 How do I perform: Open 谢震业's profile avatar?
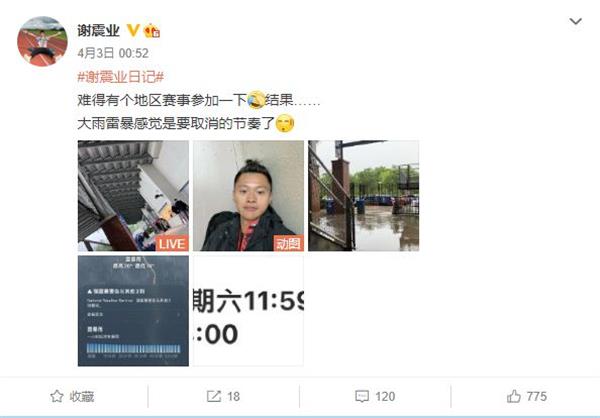42,41
